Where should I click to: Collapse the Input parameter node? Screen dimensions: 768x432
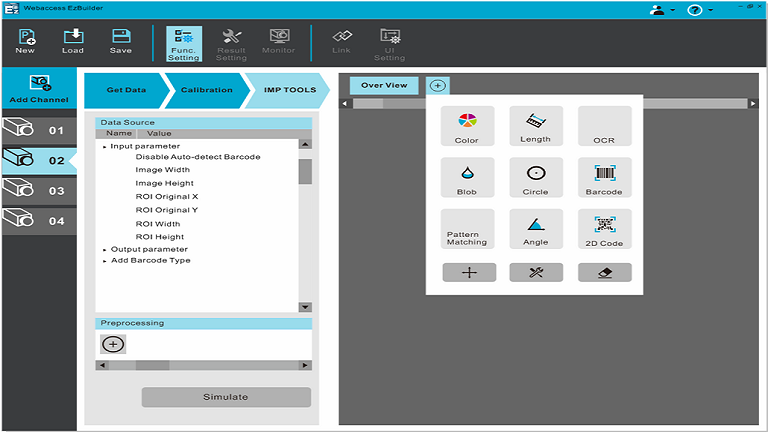coord(104,146)
